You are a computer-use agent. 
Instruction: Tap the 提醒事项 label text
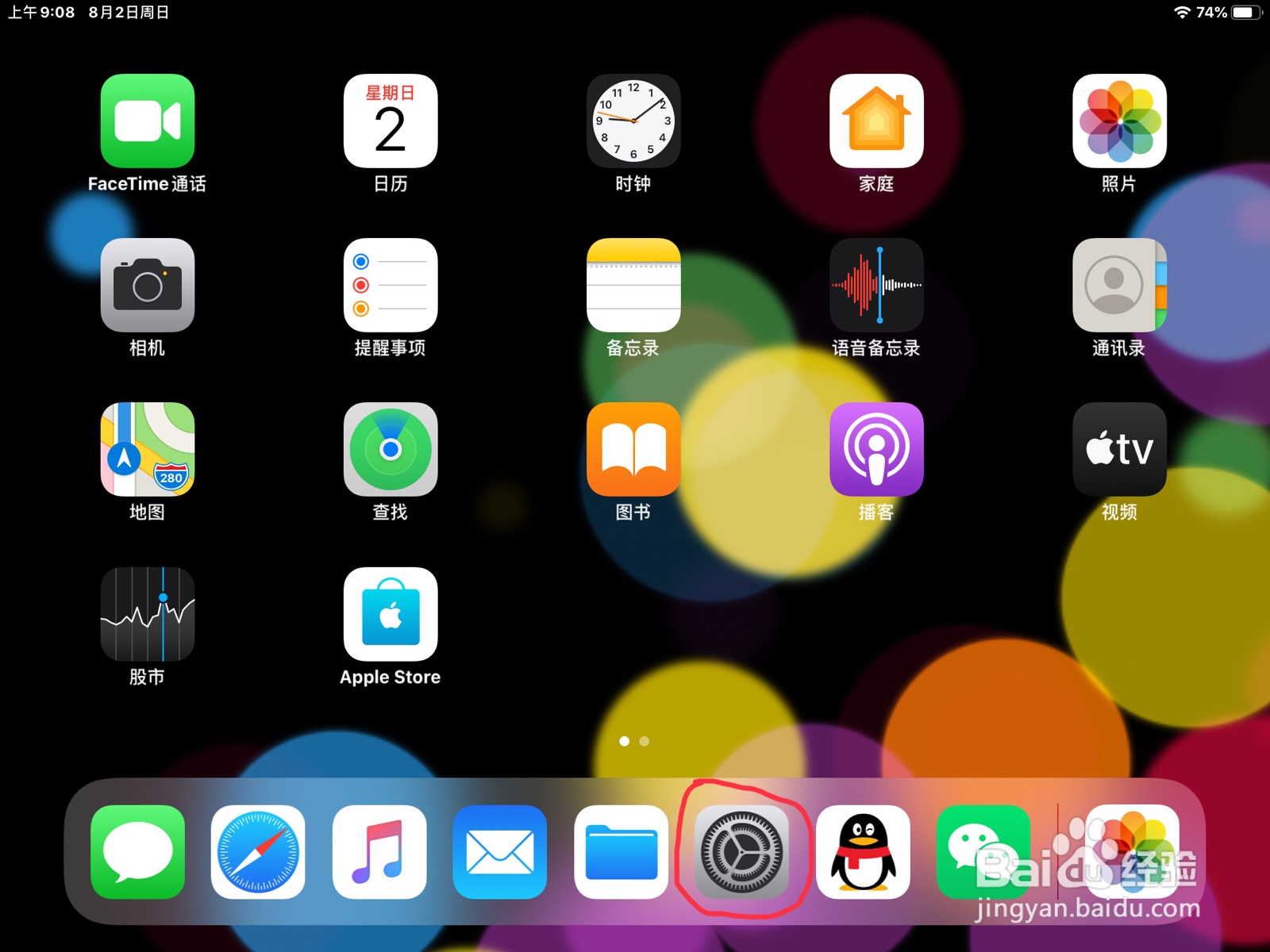click(391, 347)
